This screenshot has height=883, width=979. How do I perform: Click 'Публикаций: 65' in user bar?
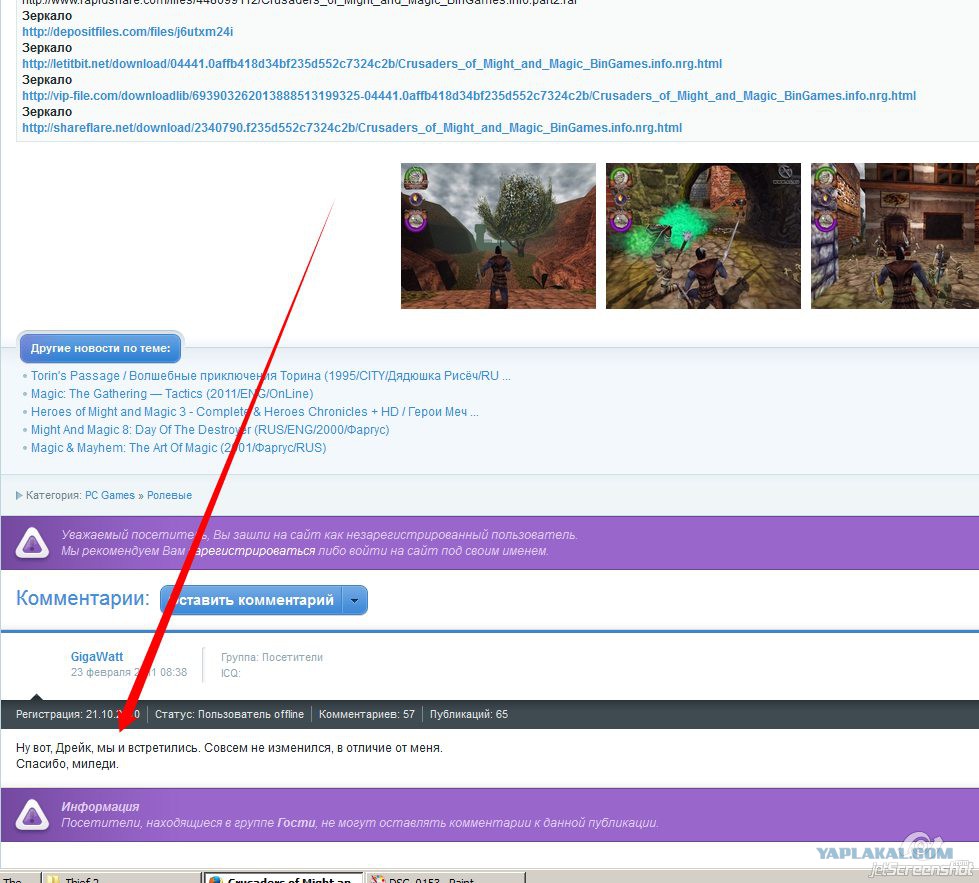click(468, 714)
